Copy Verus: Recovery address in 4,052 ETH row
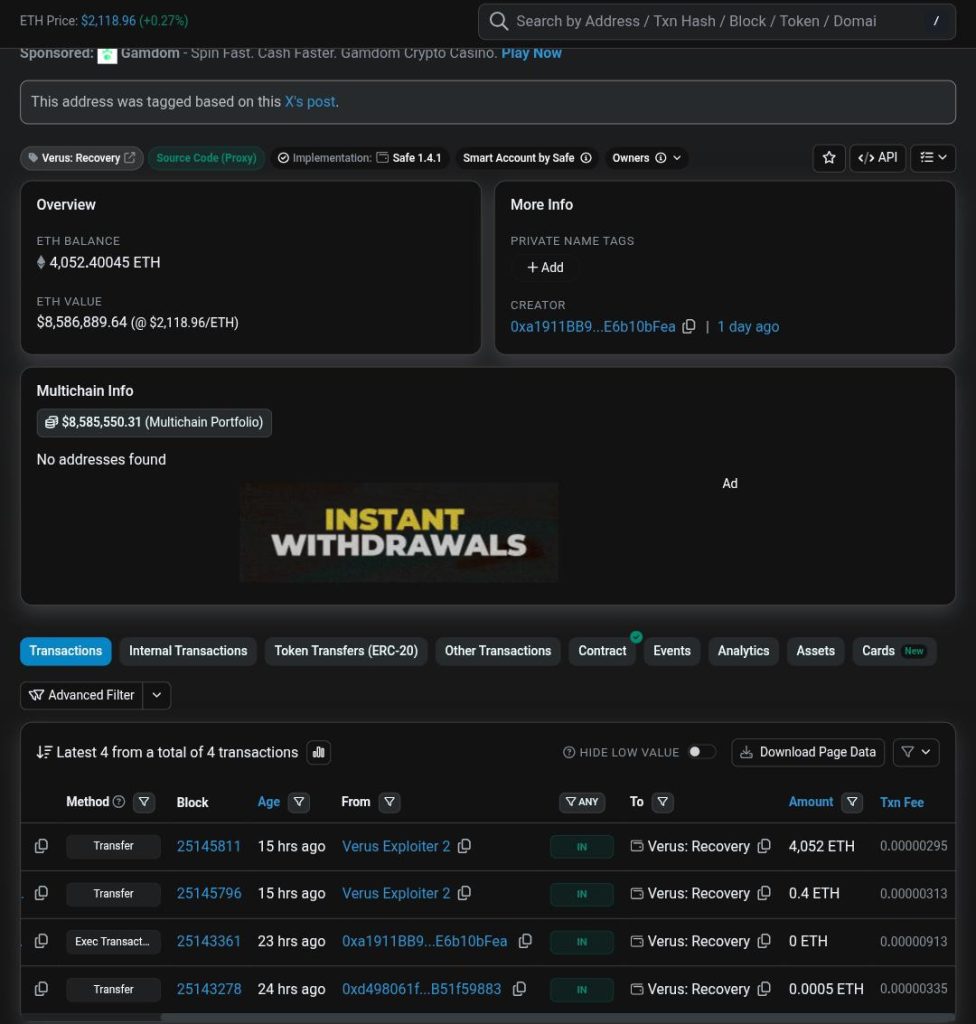The height and width of the screenshot is (1024, 976). click(x=764, y=846)
